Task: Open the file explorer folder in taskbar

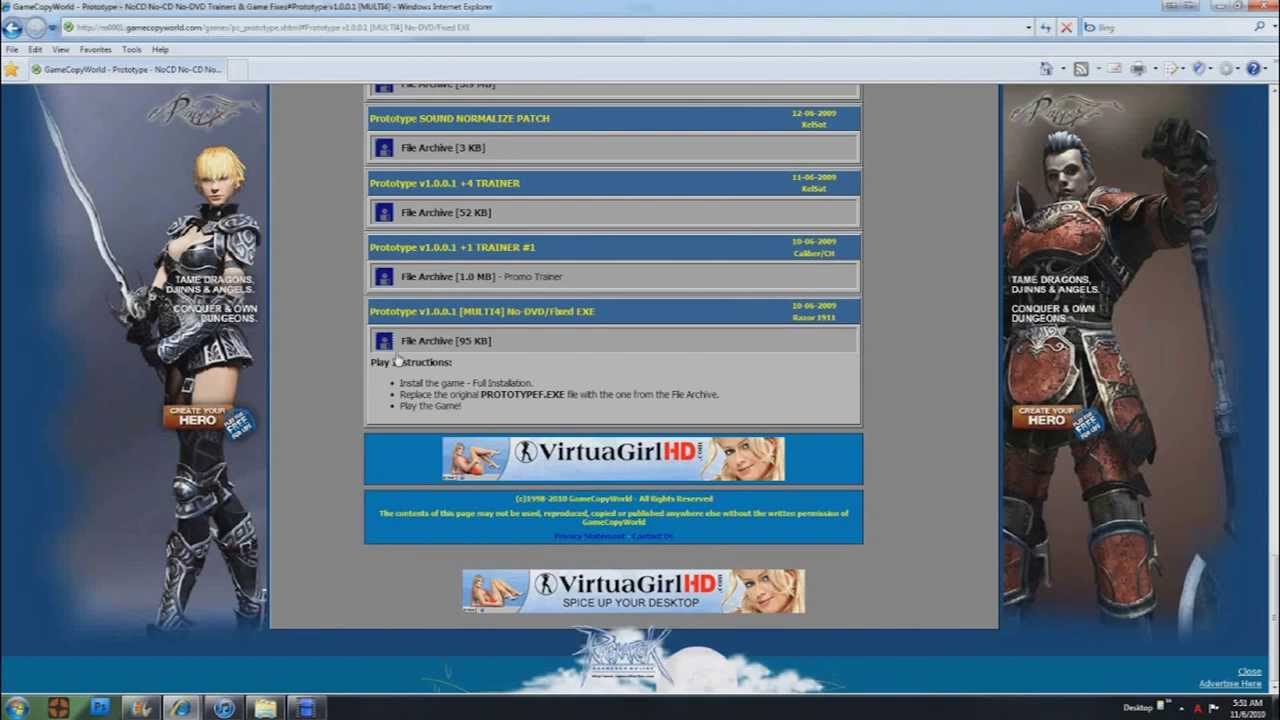Action: (265, 708)
